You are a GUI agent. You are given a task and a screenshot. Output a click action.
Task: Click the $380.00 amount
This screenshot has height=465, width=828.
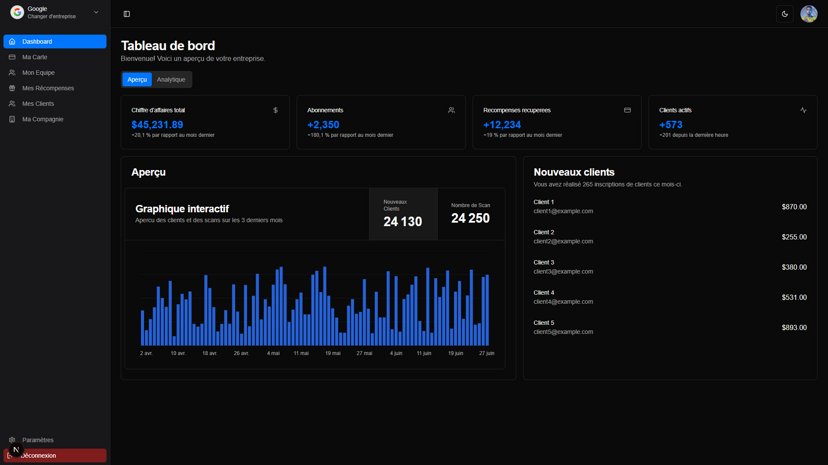click(x=794, y=268)
